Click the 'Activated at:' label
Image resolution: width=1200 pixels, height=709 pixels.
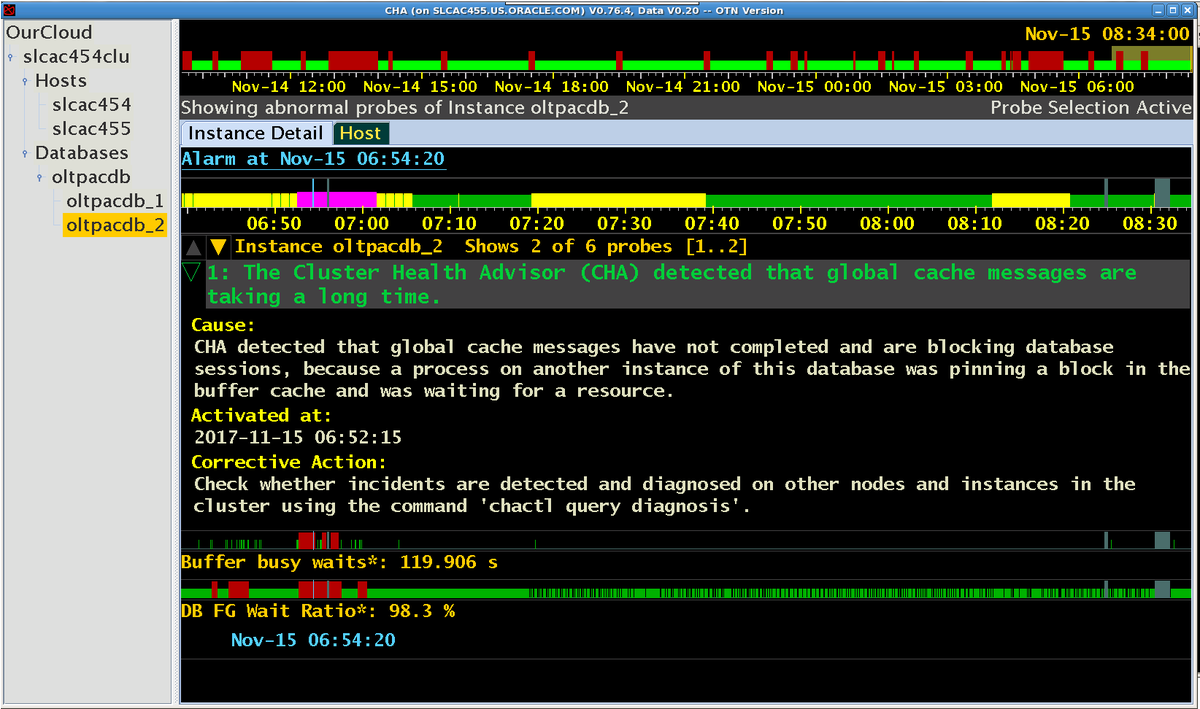261,416
